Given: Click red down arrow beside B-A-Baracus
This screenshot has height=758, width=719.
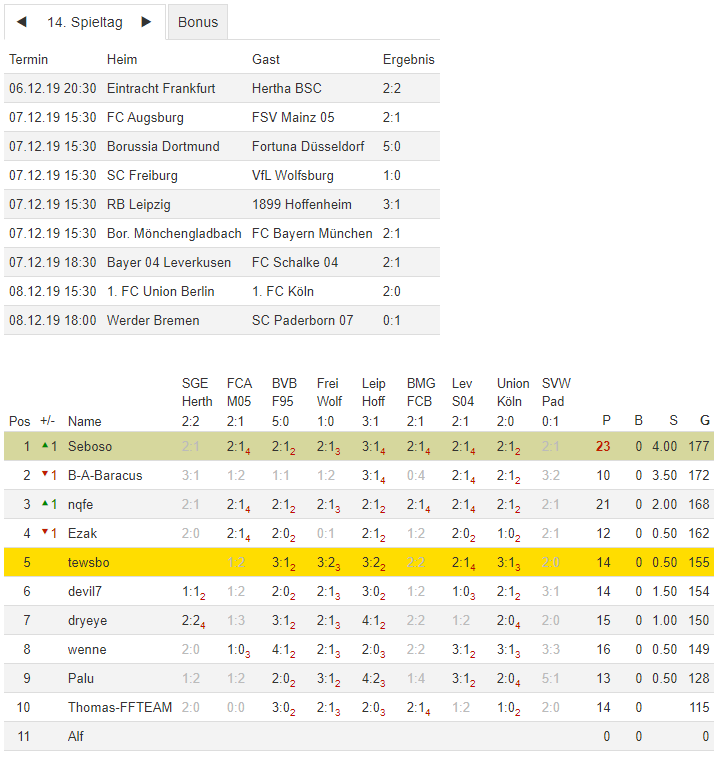Looking at the screenshot, I should tap(45, 474).
